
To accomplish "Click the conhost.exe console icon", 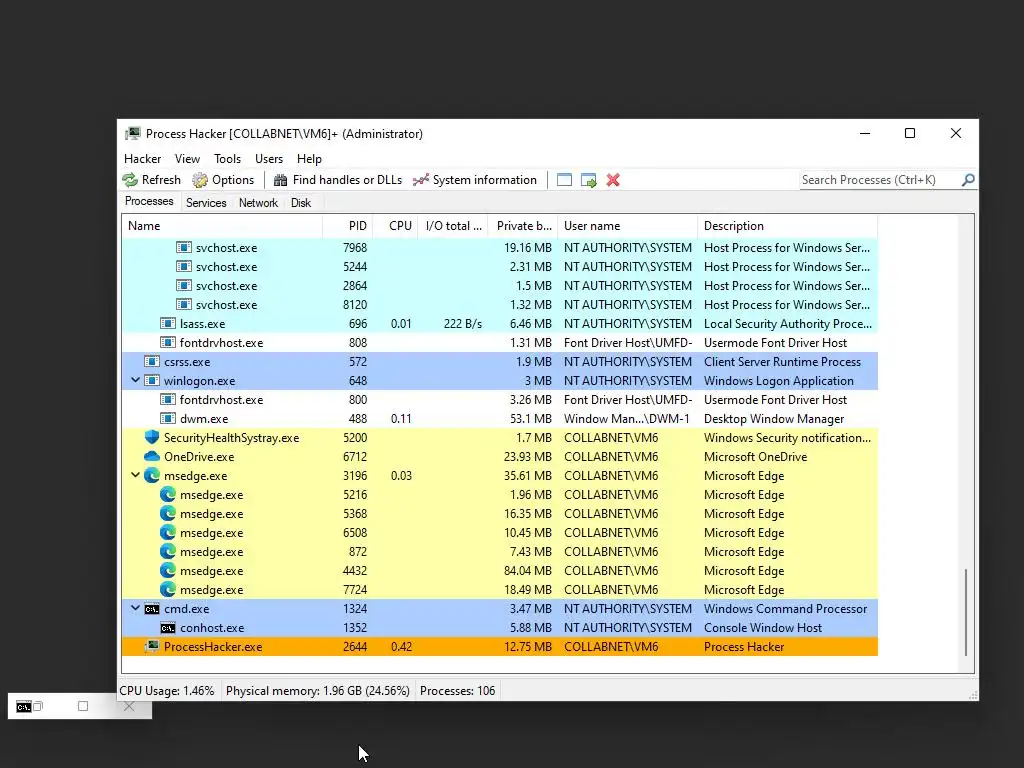I will point(168,628).
